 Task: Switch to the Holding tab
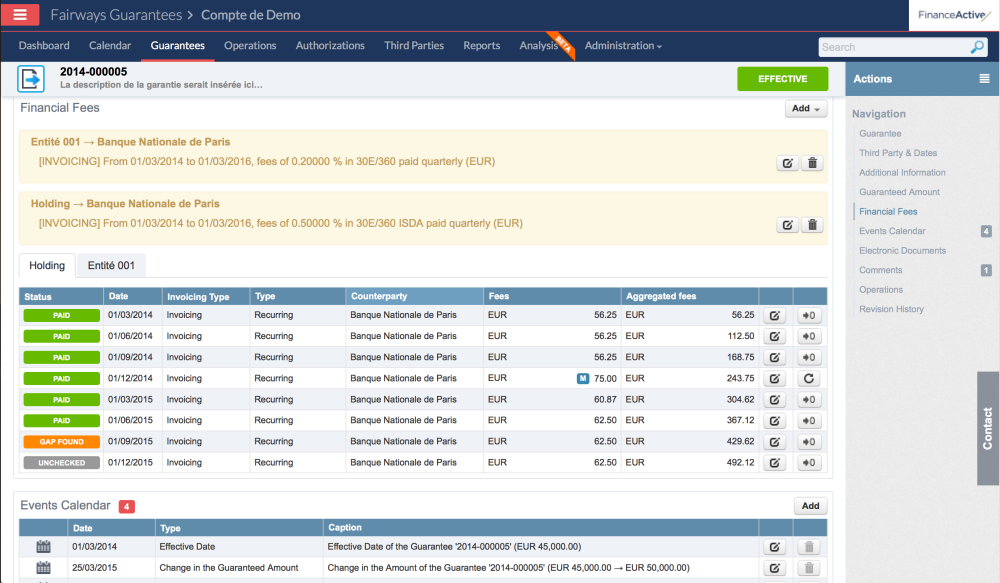47,266
